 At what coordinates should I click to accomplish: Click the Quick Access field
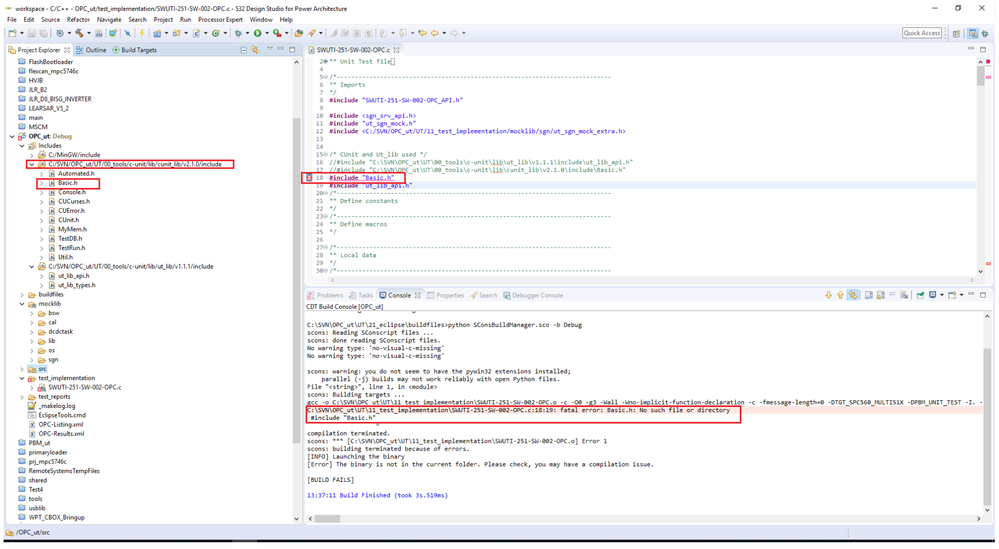coord(922,33)
